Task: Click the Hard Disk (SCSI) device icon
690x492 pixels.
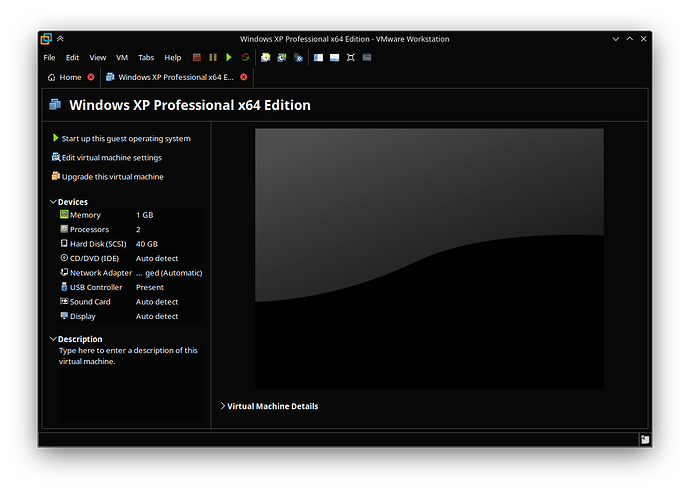Action: click(64, 243)
